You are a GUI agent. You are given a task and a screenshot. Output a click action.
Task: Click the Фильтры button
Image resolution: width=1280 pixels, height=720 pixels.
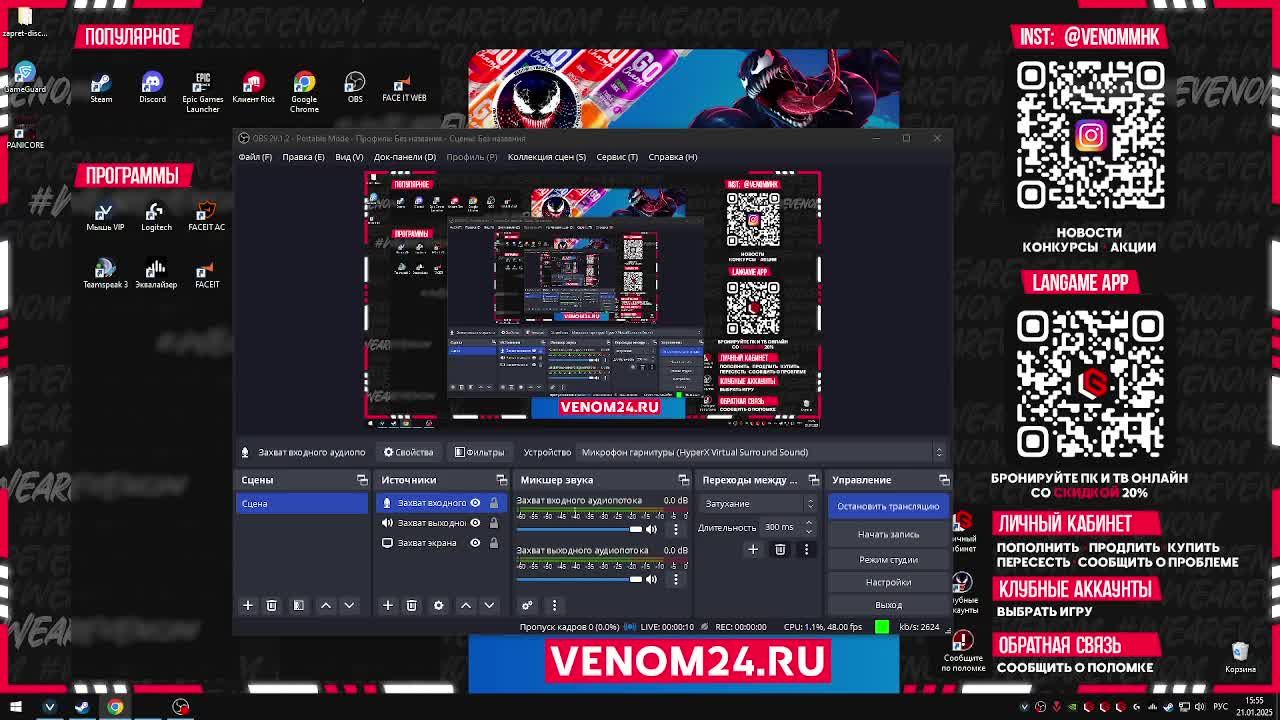click(479, 452)
